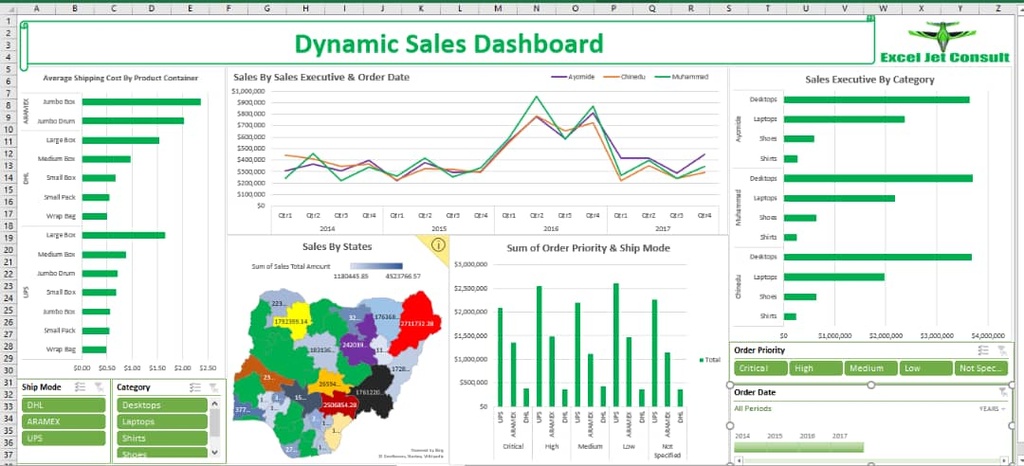Image resolution: width=1024 pixels, height=466 pixels.
Task: Toggle DHL in Ship Mode slicer
Action: tap(63, 405)
